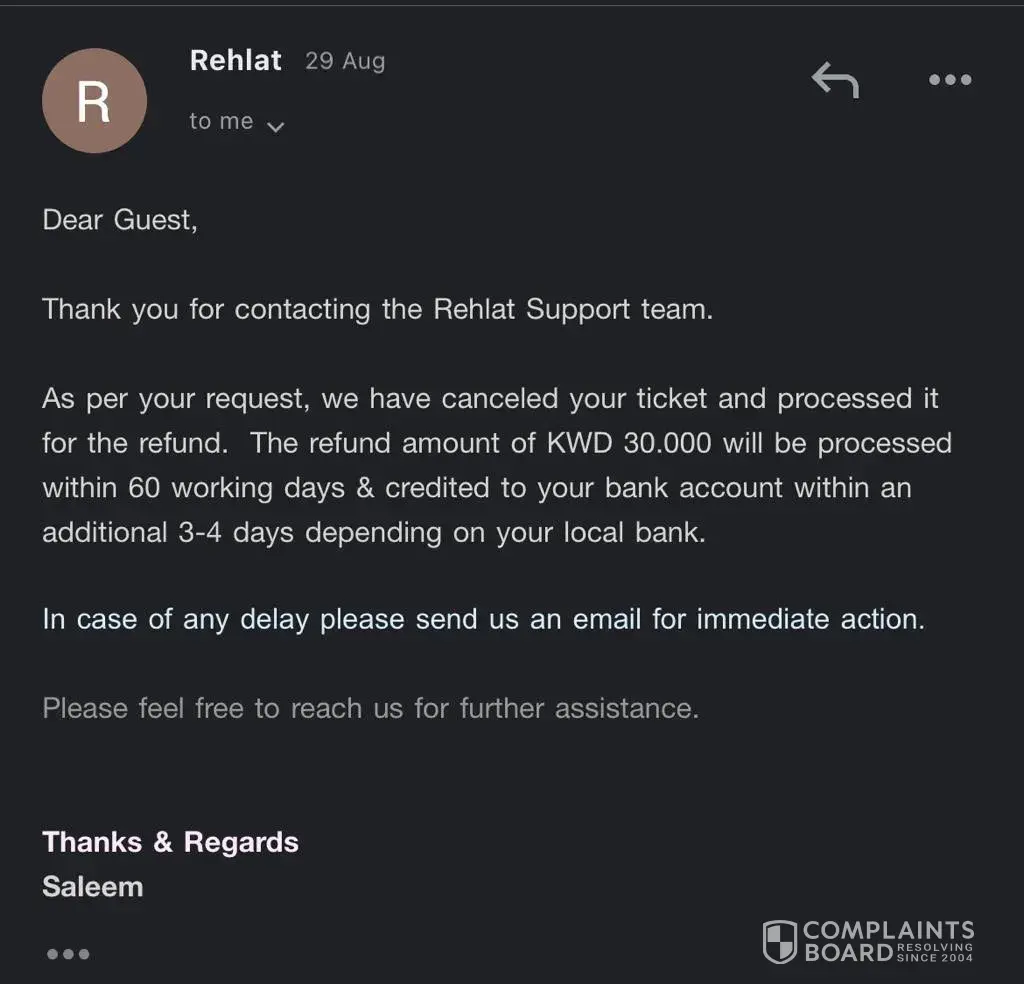Click the 'Resolving since 2004' tagline
Viewport: 1024px width, 984px height.
click(x=934, y=952)
